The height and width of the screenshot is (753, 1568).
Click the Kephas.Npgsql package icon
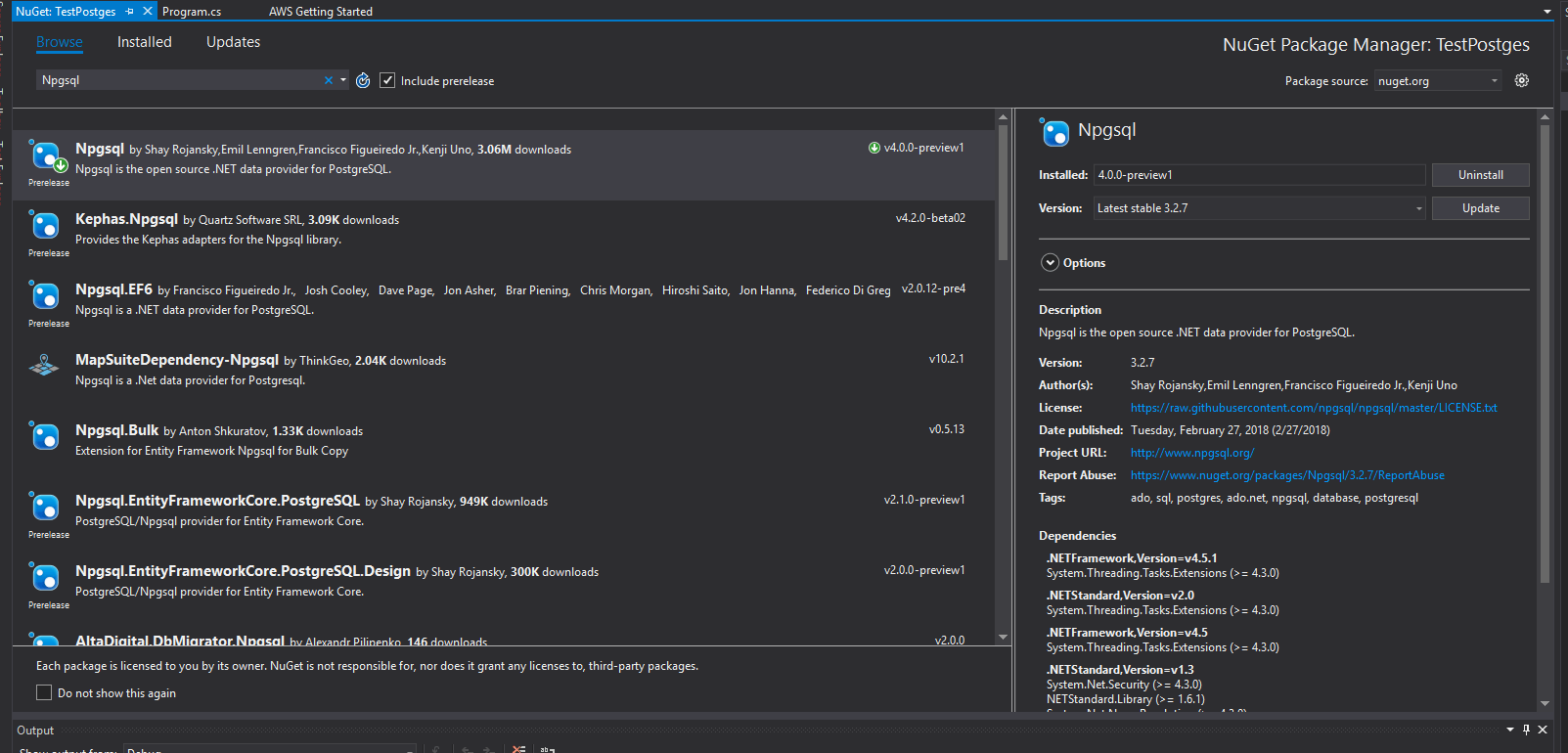pyautogui.click(x=44, y=225)
